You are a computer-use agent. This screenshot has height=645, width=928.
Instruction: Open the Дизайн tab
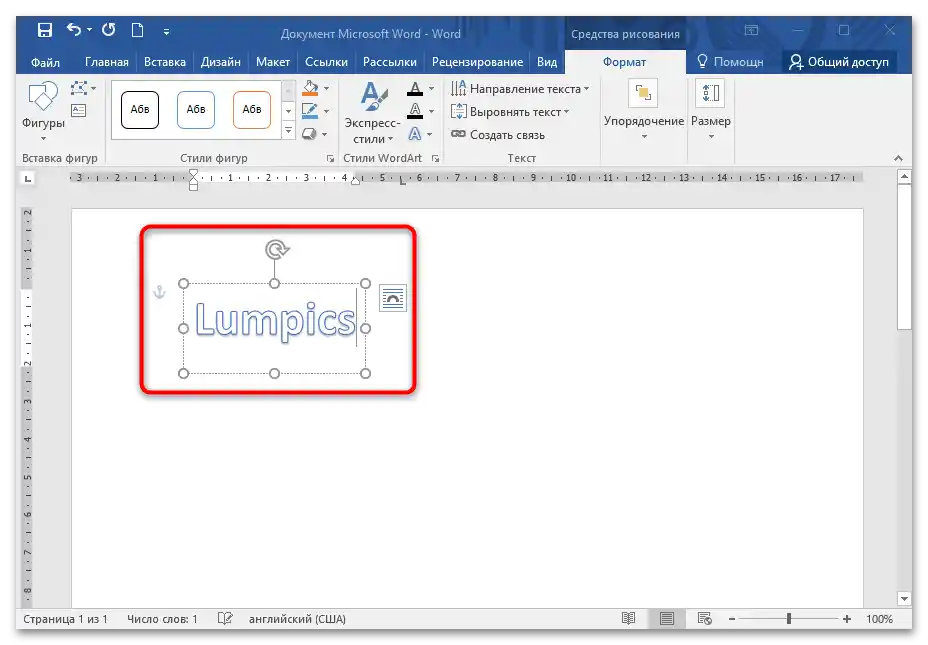[x=220, y=62]
